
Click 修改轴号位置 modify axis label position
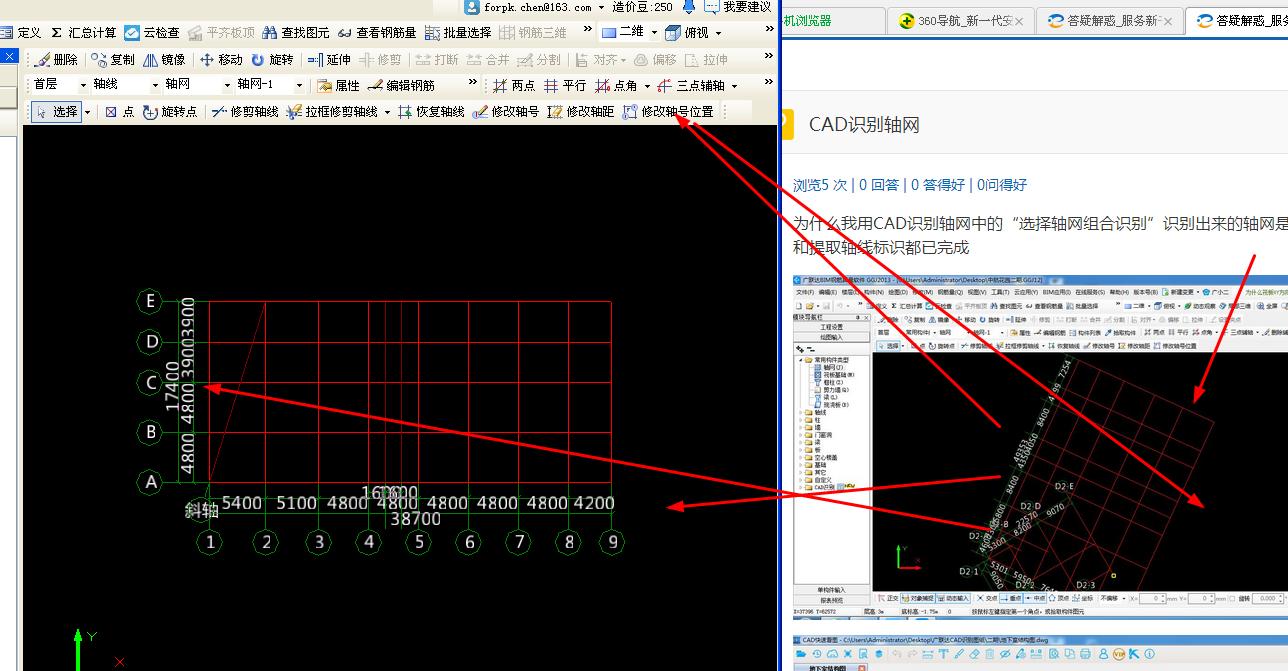[668, 112]
